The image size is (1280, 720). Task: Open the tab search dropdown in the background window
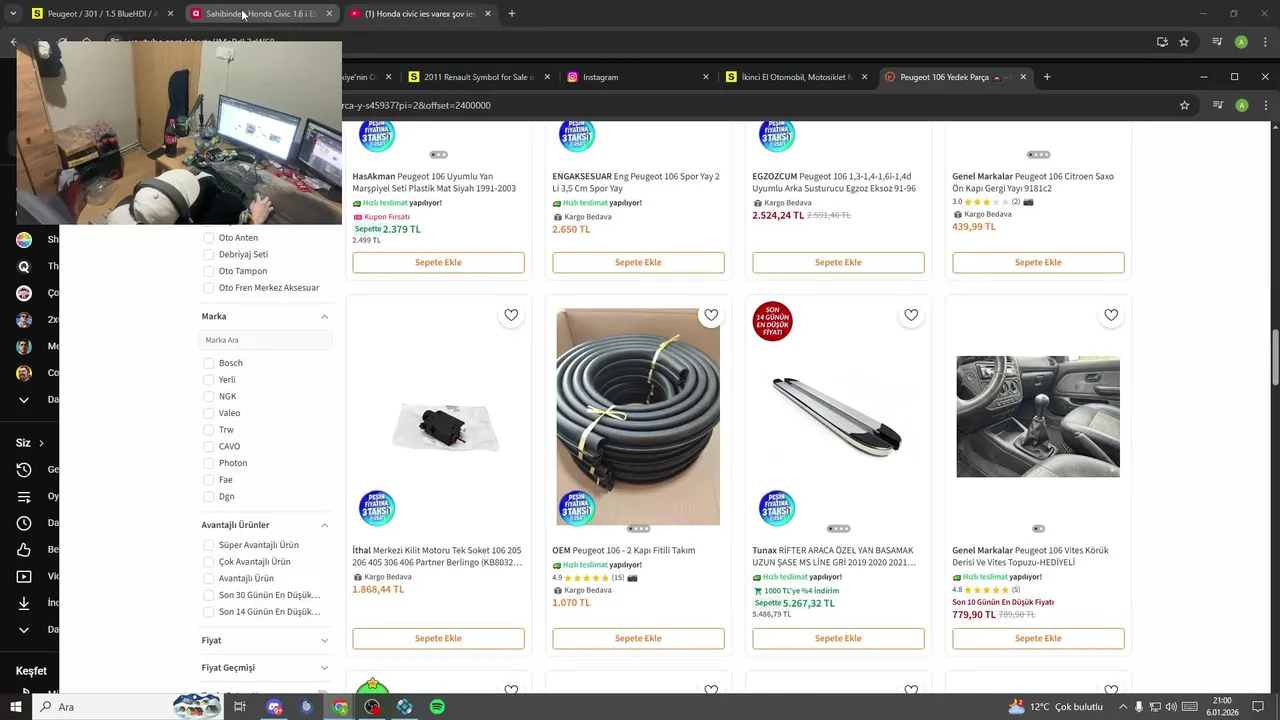tap(13, 14)
